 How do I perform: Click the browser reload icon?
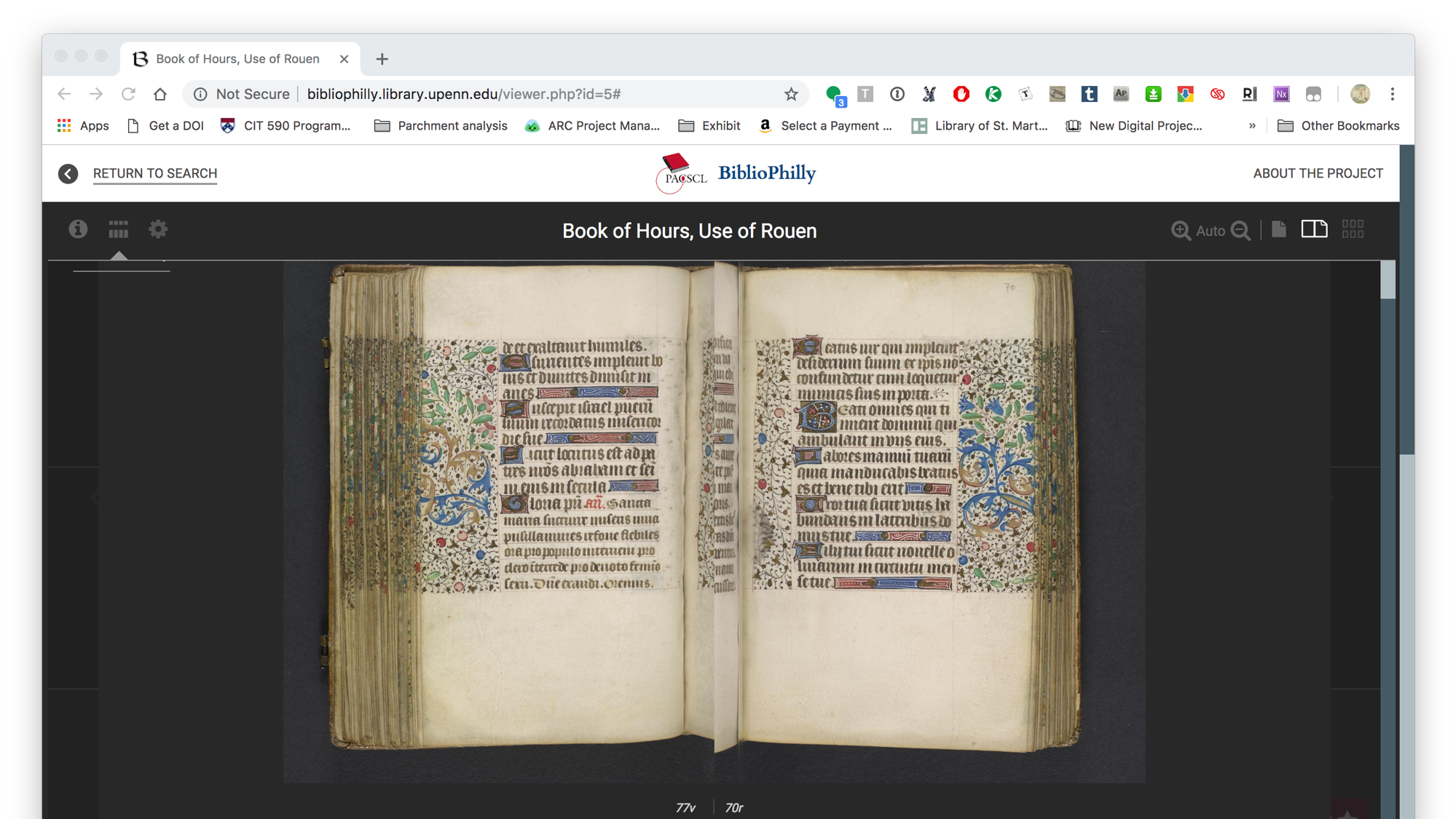click(128, 94)
